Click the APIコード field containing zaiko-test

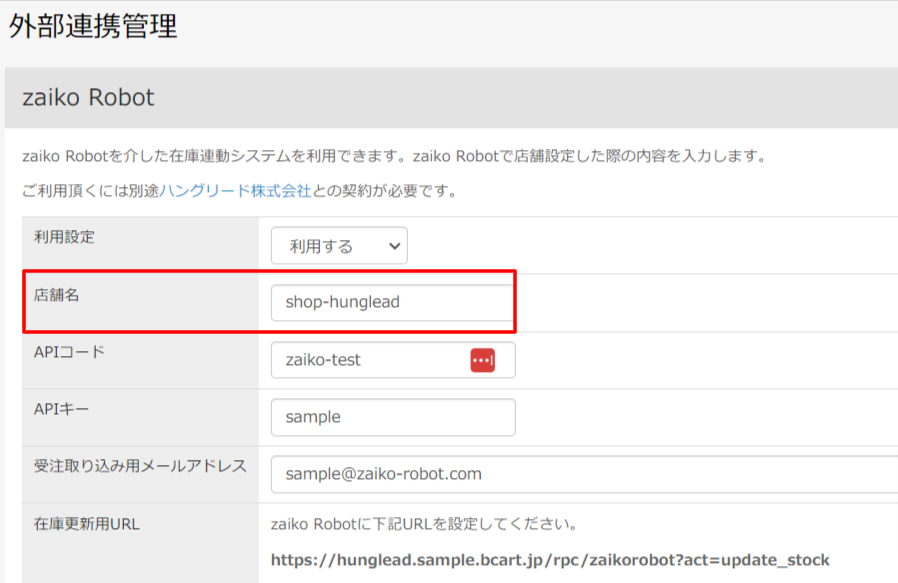[393, 360]
